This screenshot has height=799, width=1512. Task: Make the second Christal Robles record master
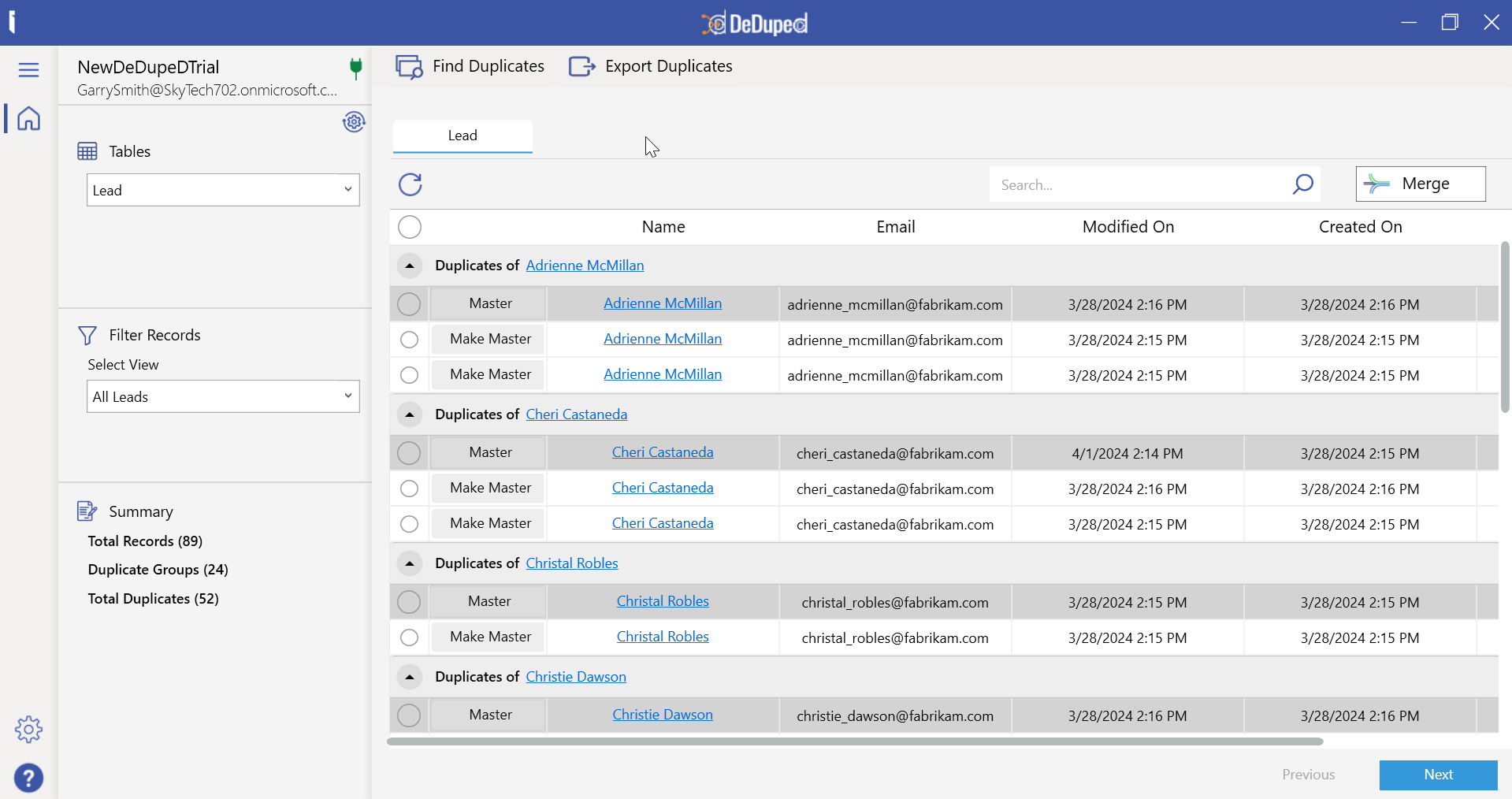[488, 637]
